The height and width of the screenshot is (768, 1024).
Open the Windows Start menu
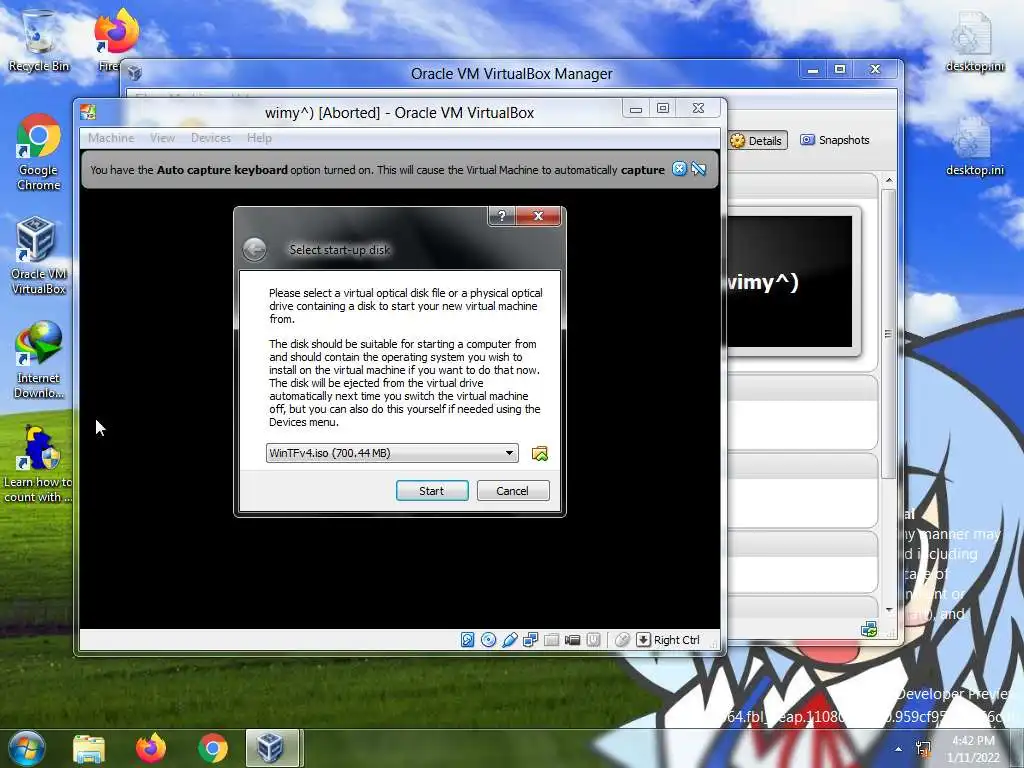(x=27, y=748)
